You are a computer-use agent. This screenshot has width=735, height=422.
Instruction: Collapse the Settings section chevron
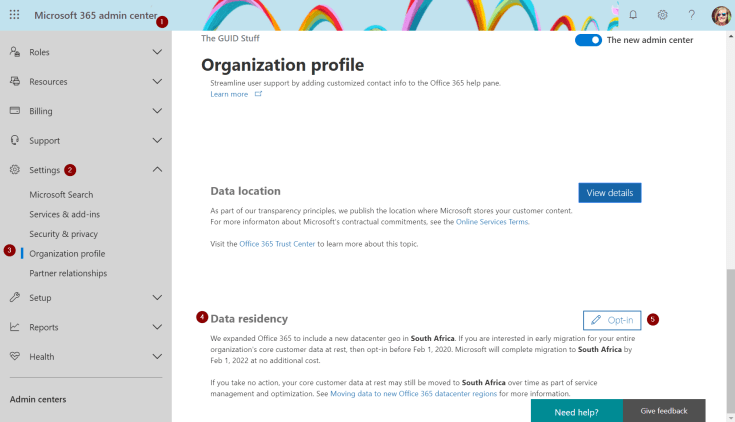click(157, 170)
